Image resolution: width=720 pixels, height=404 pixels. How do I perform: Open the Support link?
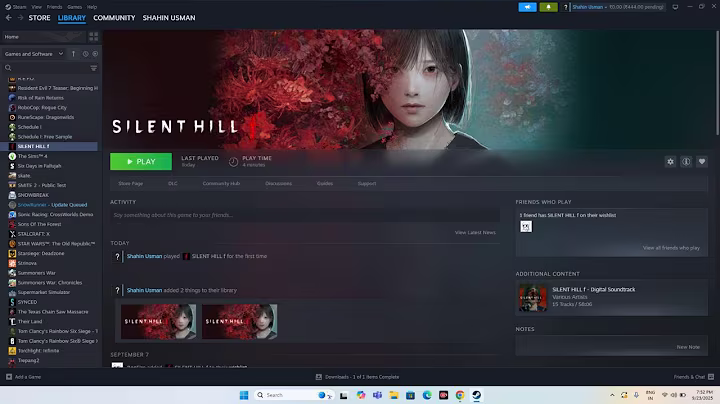(367, 183)
